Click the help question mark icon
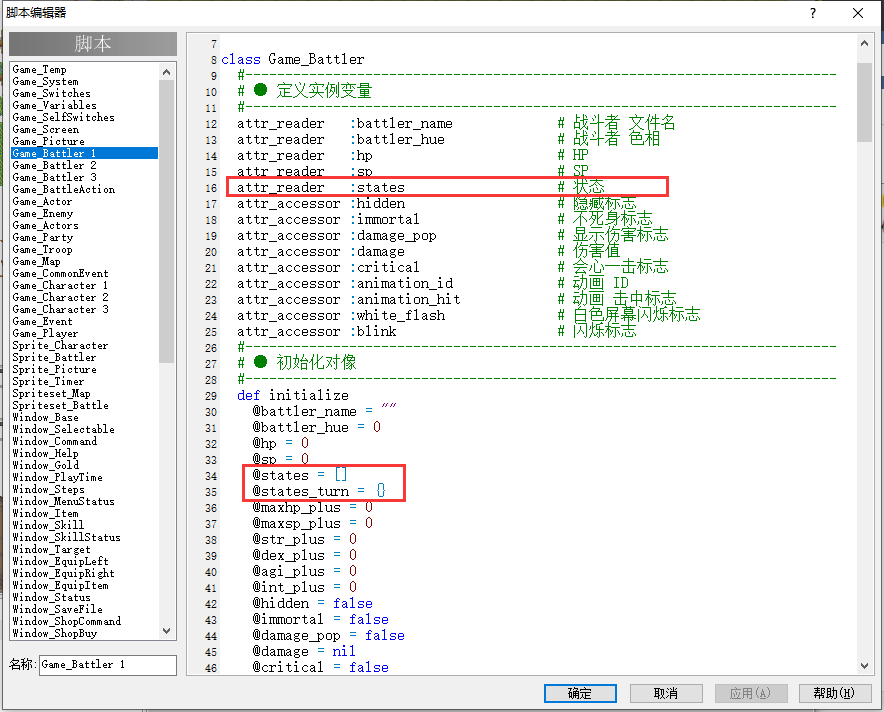 [812, 13]
